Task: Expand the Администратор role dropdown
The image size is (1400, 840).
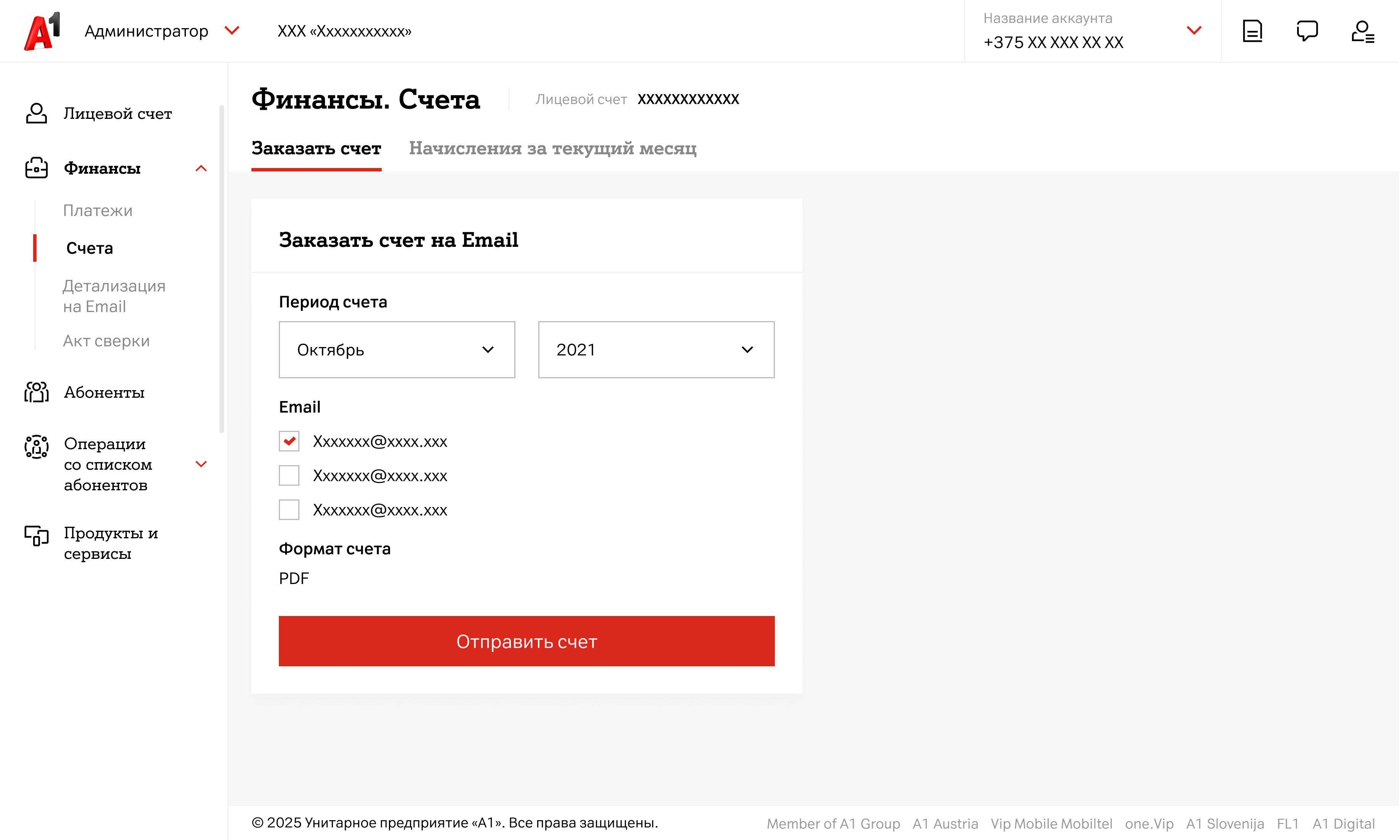Action: (232, 30)
